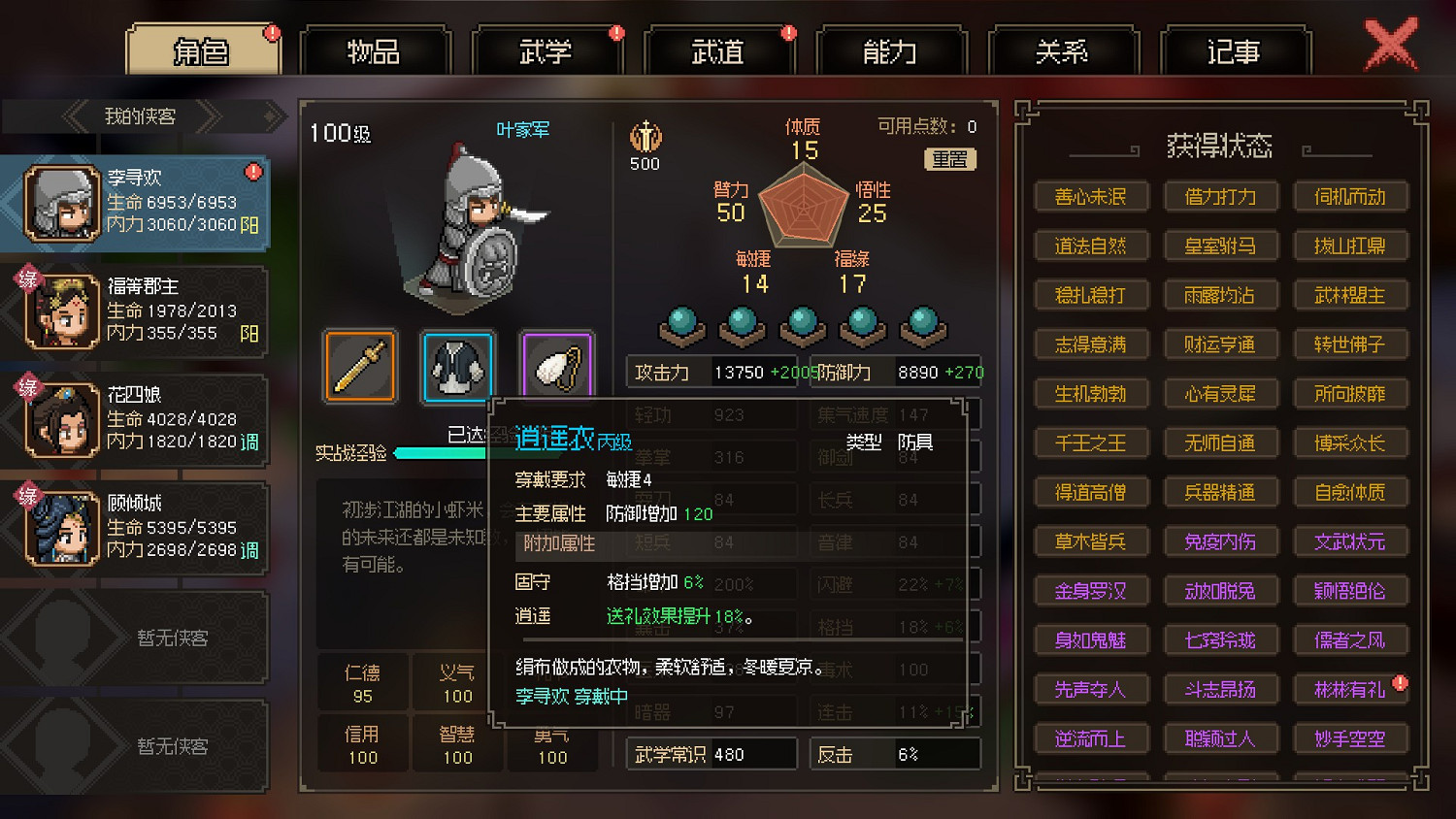Open the 武学 tab
Viewport: 1456px width, 819px height.
pyautogui.click(x=546, y=51)
